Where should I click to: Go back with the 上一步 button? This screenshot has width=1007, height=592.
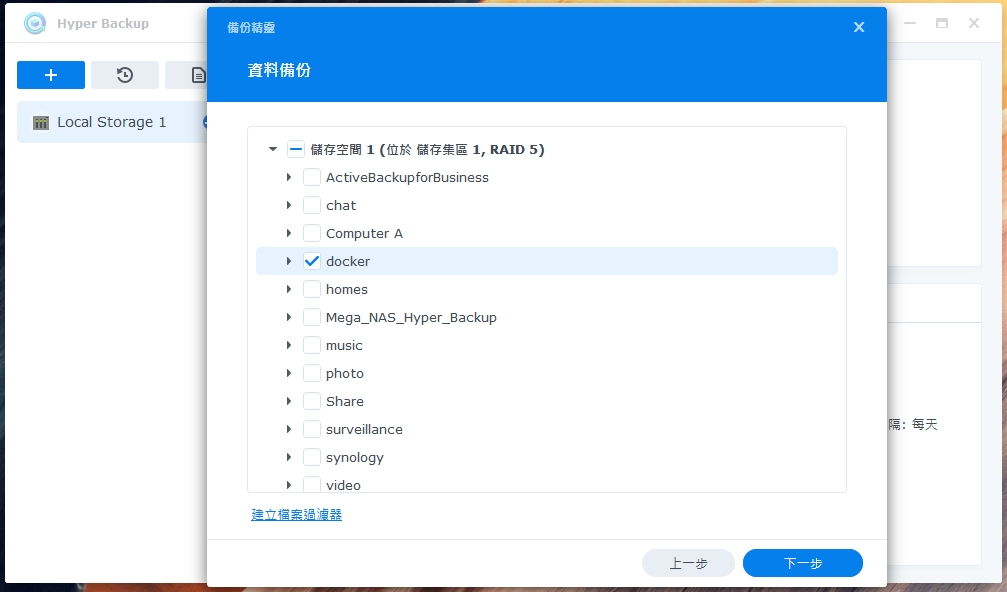coord(688,563)
